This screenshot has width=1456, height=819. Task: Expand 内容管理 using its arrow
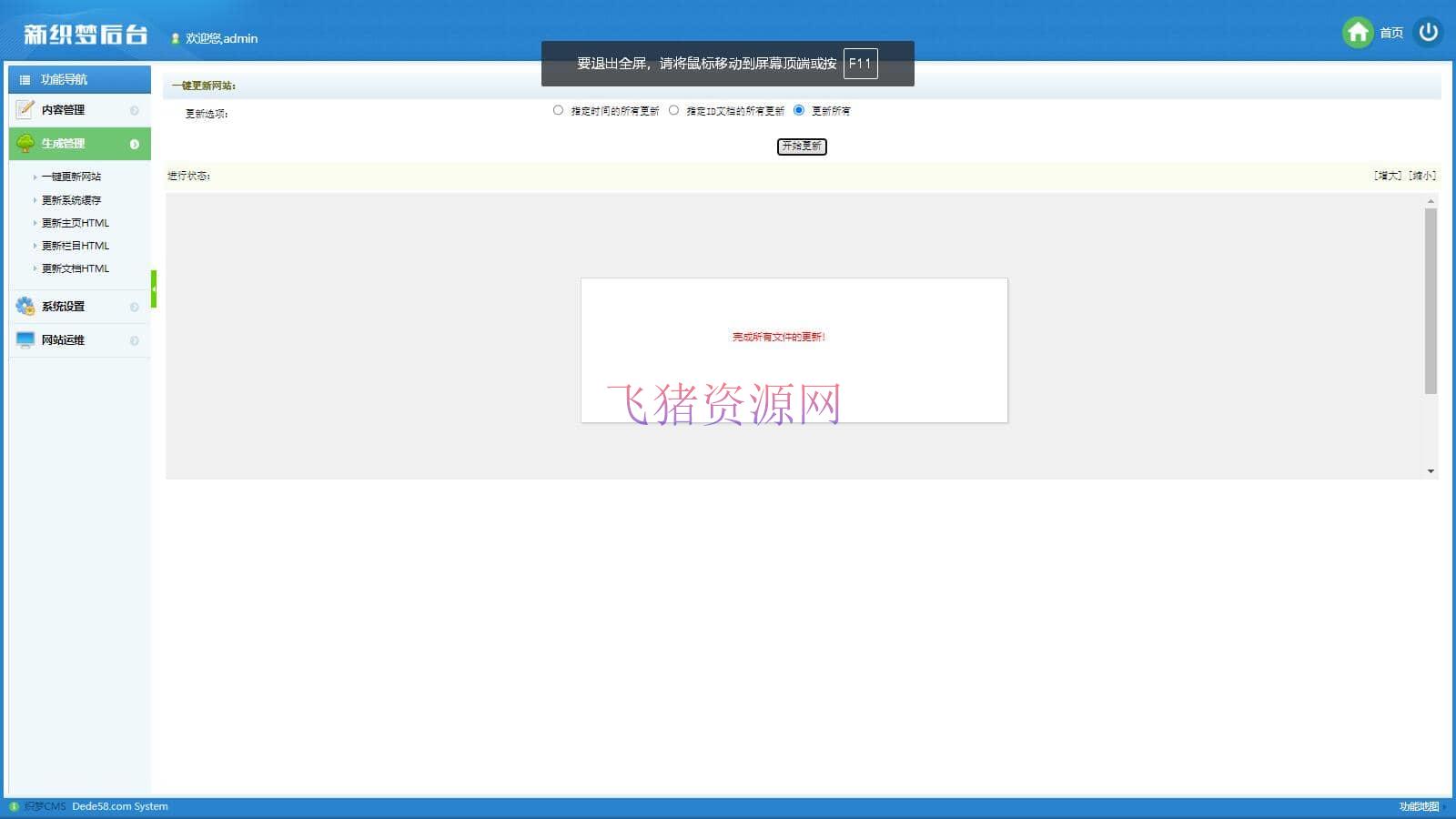point(135,110)
